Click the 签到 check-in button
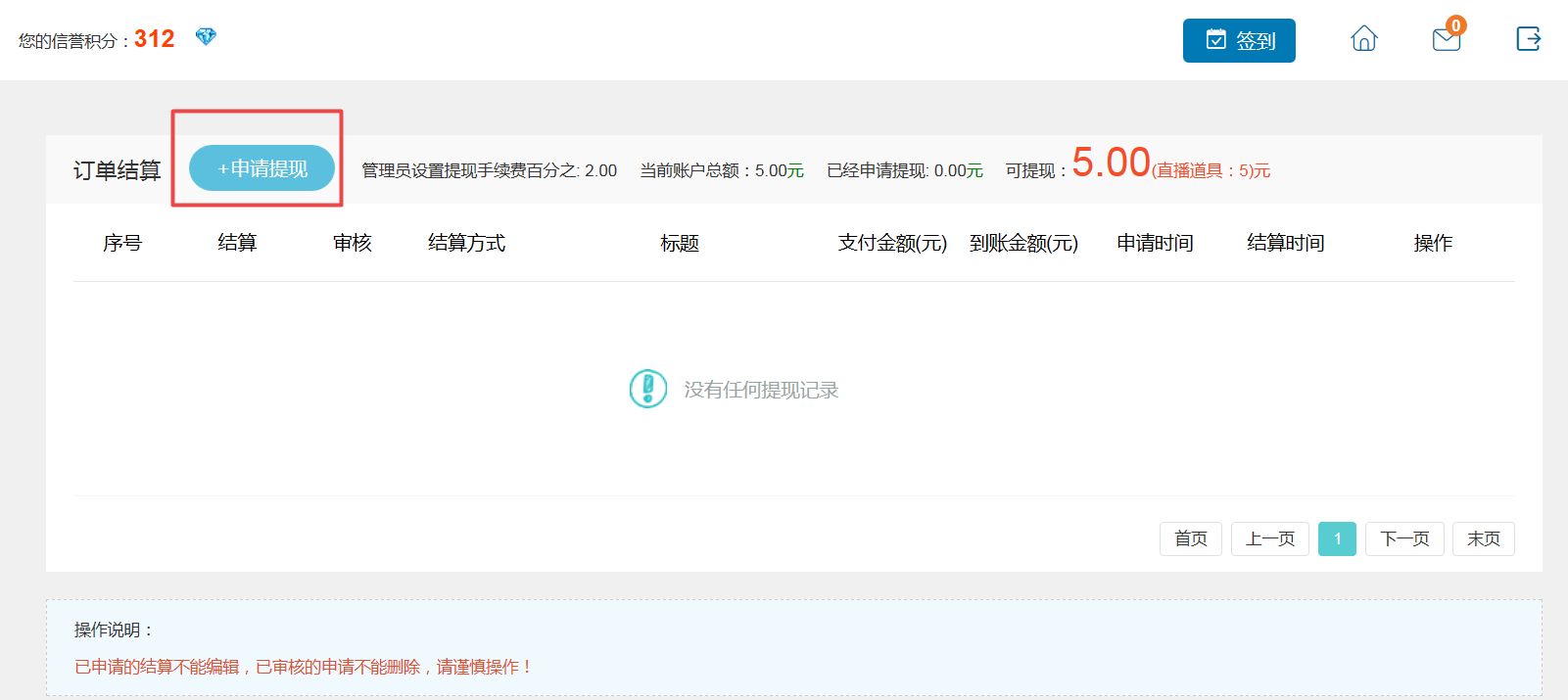This screenshot has width=1568, height=700. click(x=1239, y=40)
